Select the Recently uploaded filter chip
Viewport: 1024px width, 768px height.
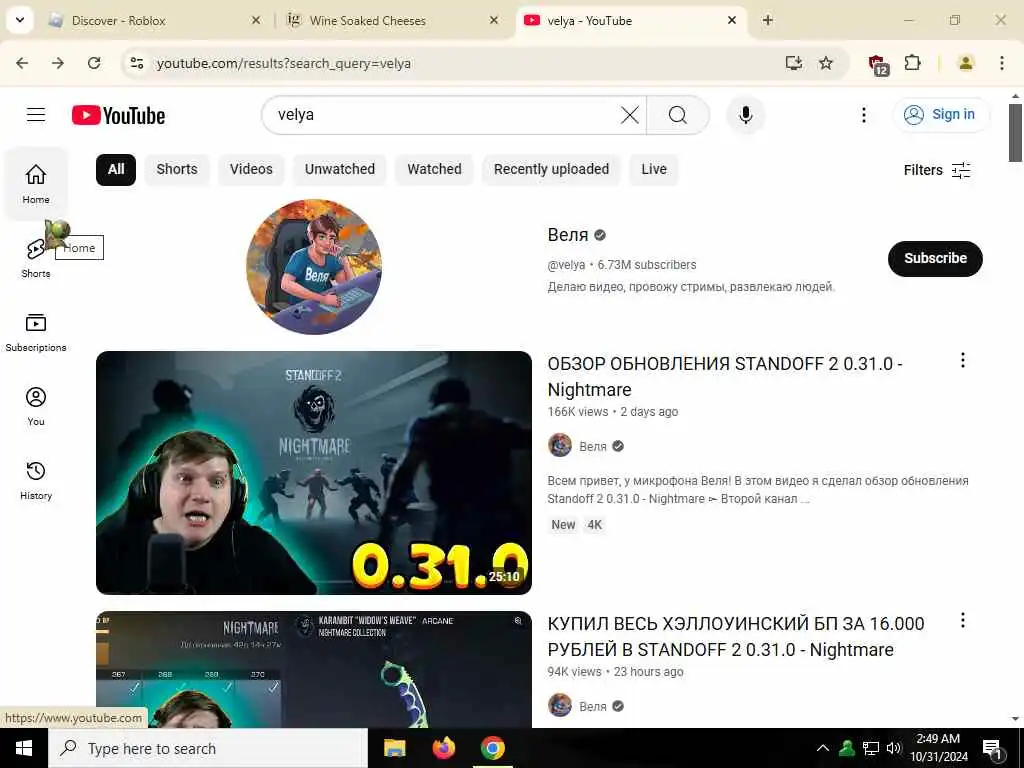[551, 170]
